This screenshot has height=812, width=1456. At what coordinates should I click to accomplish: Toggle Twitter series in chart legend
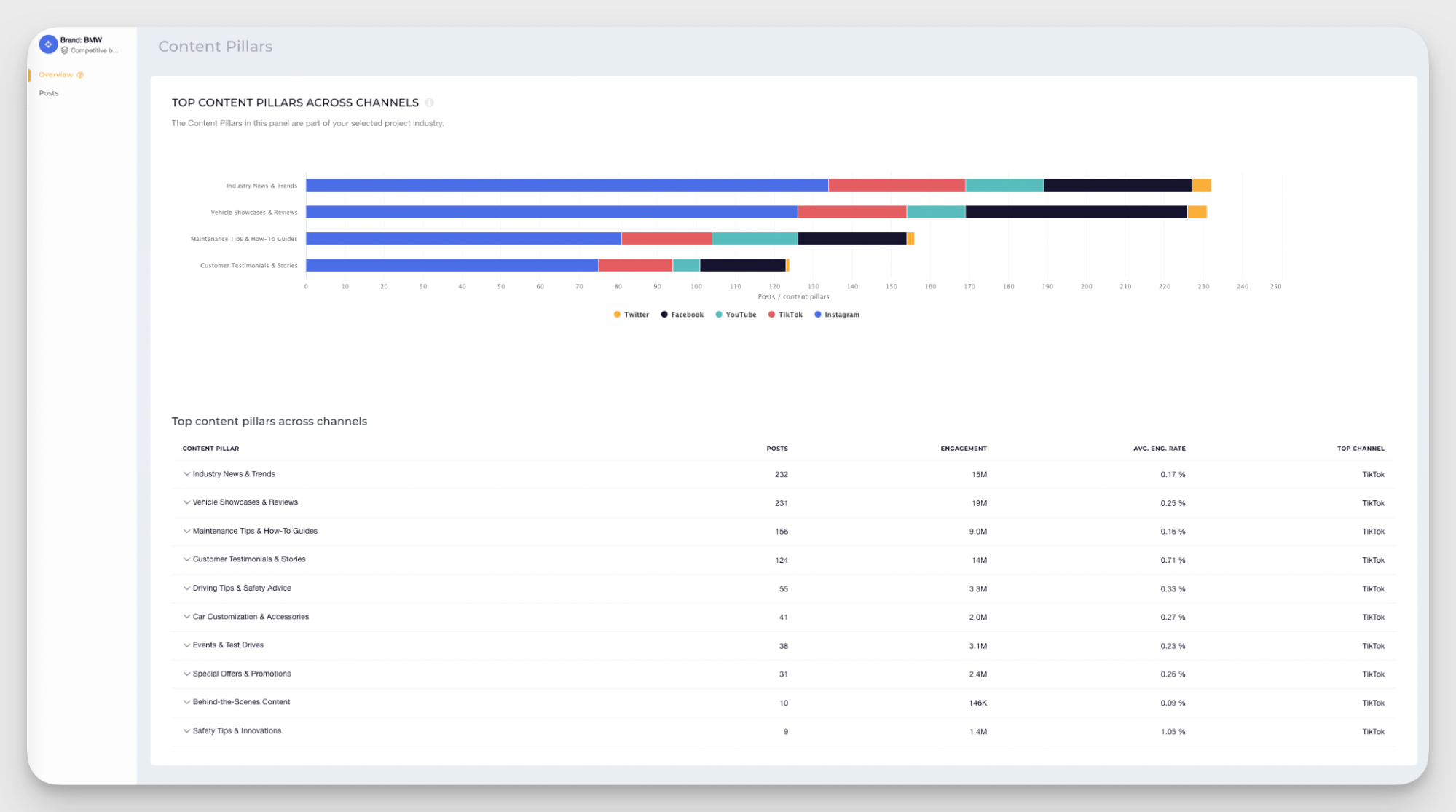[631, 315]
